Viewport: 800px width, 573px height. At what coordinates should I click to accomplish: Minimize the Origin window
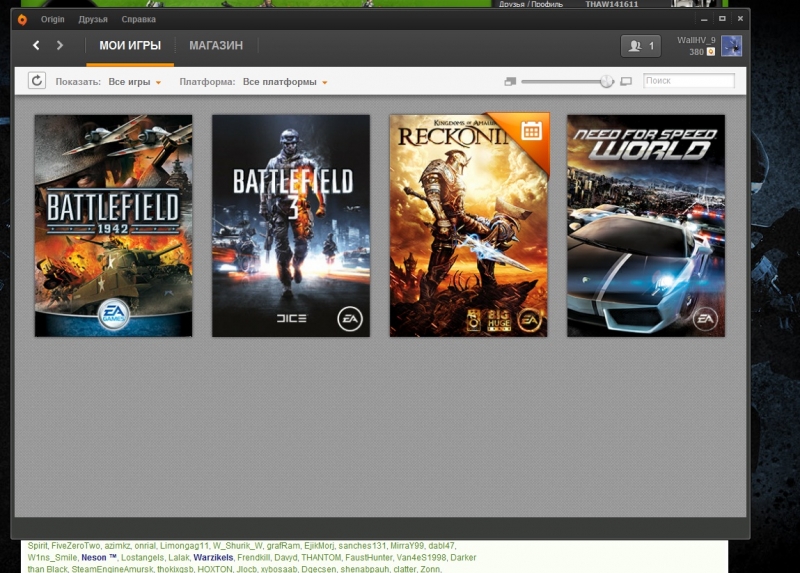coord(704,19)
